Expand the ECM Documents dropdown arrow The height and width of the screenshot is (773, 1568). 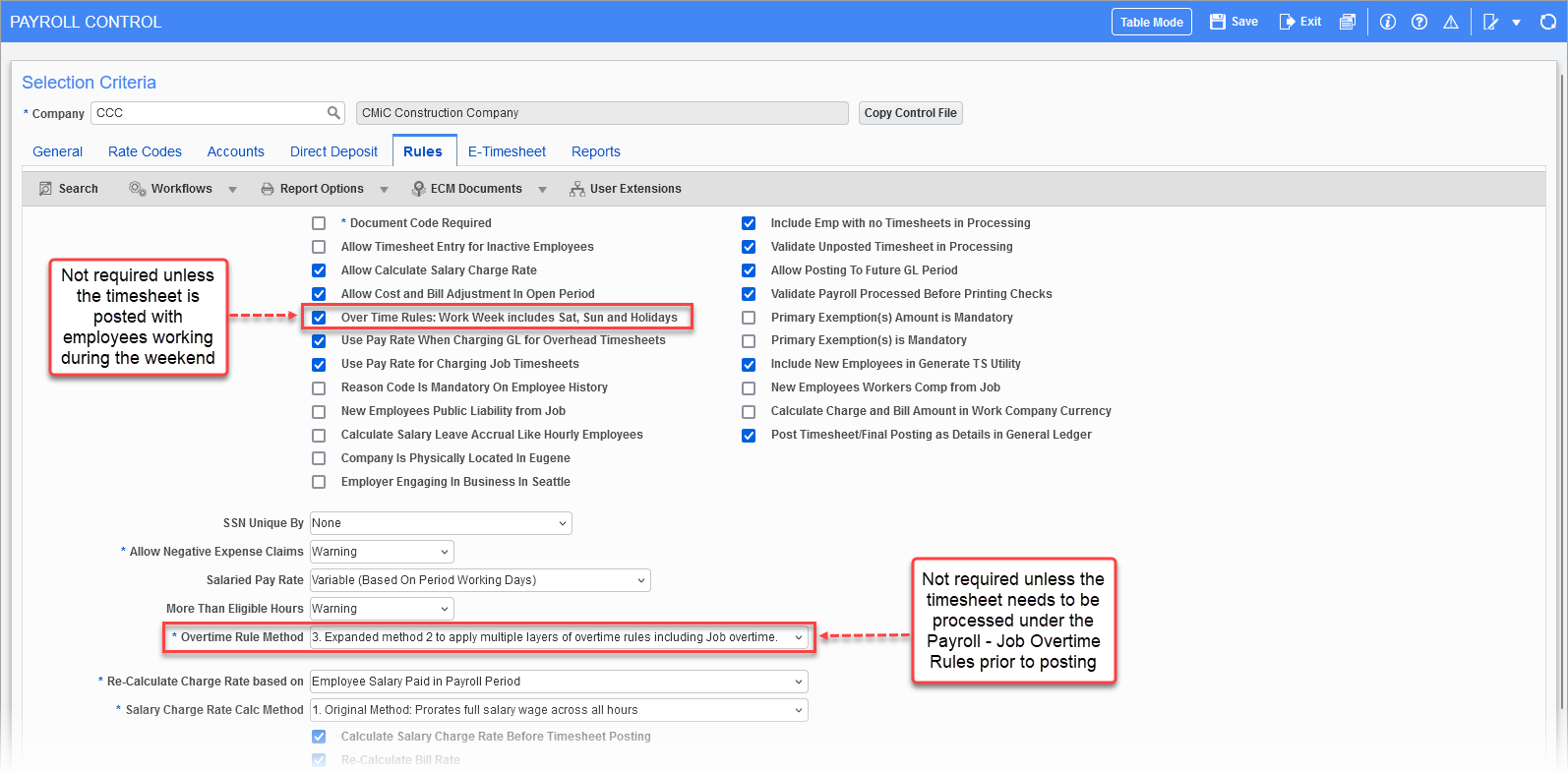543,190
